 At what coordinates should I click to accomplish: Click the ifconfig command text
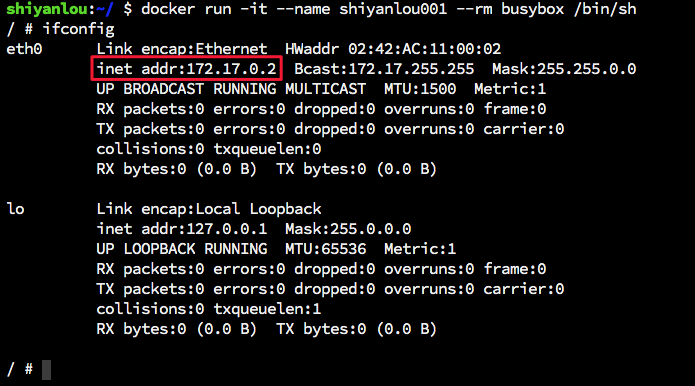click(78, 29)
